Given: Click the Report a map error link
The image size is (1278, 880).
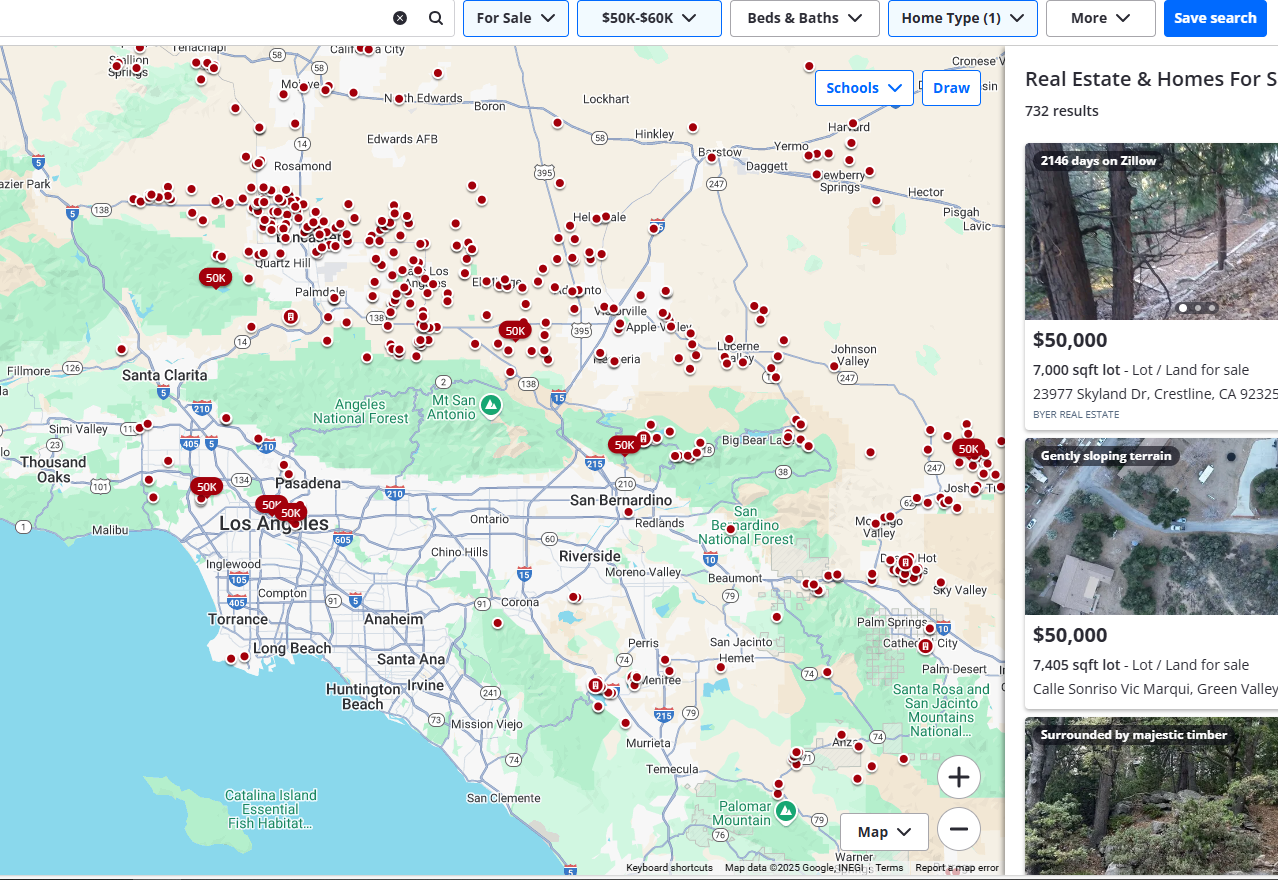Looking at the screenshot, I should coord(957,868).
